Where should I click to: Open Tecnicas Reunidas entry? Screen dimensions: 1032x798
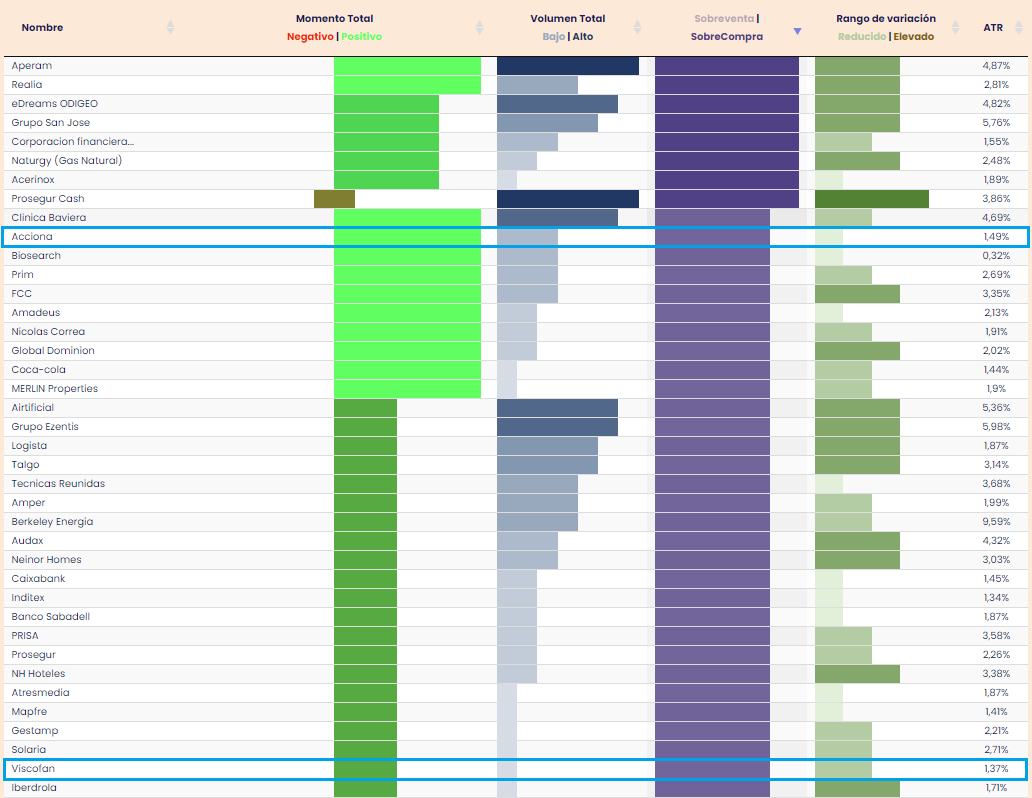tap(58, 484)
